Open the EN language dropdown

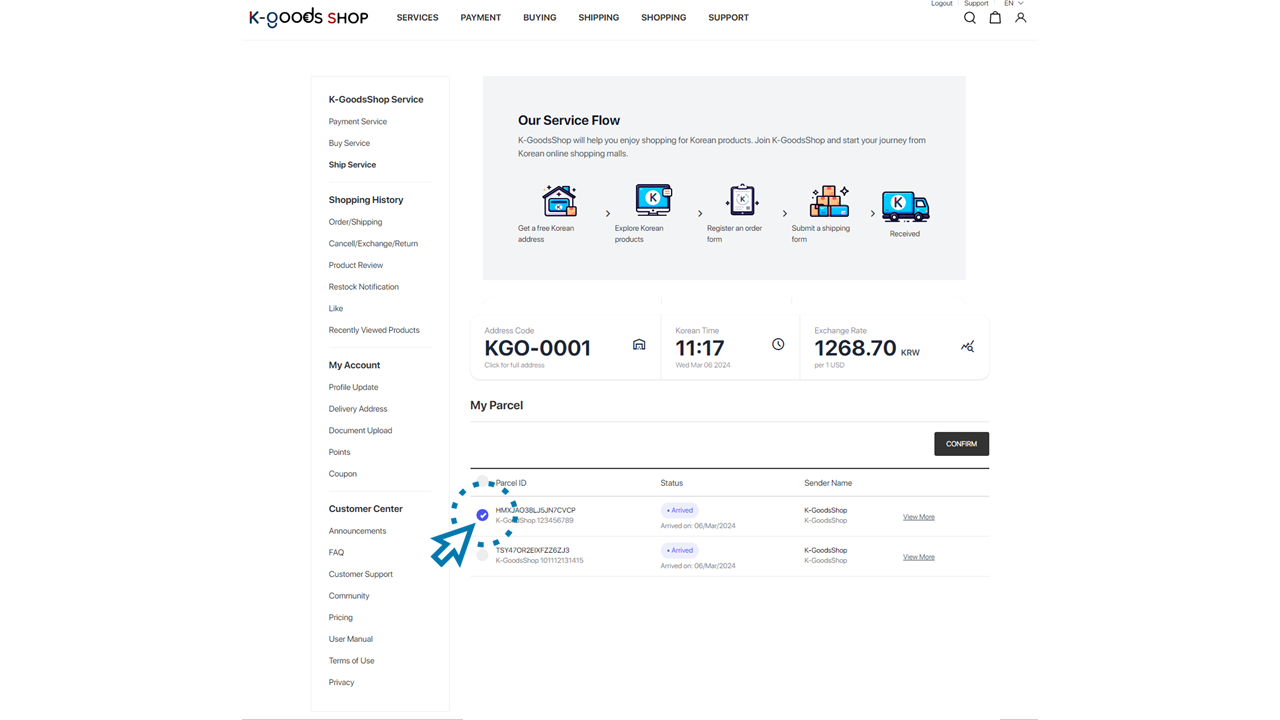pos(1013,4)
